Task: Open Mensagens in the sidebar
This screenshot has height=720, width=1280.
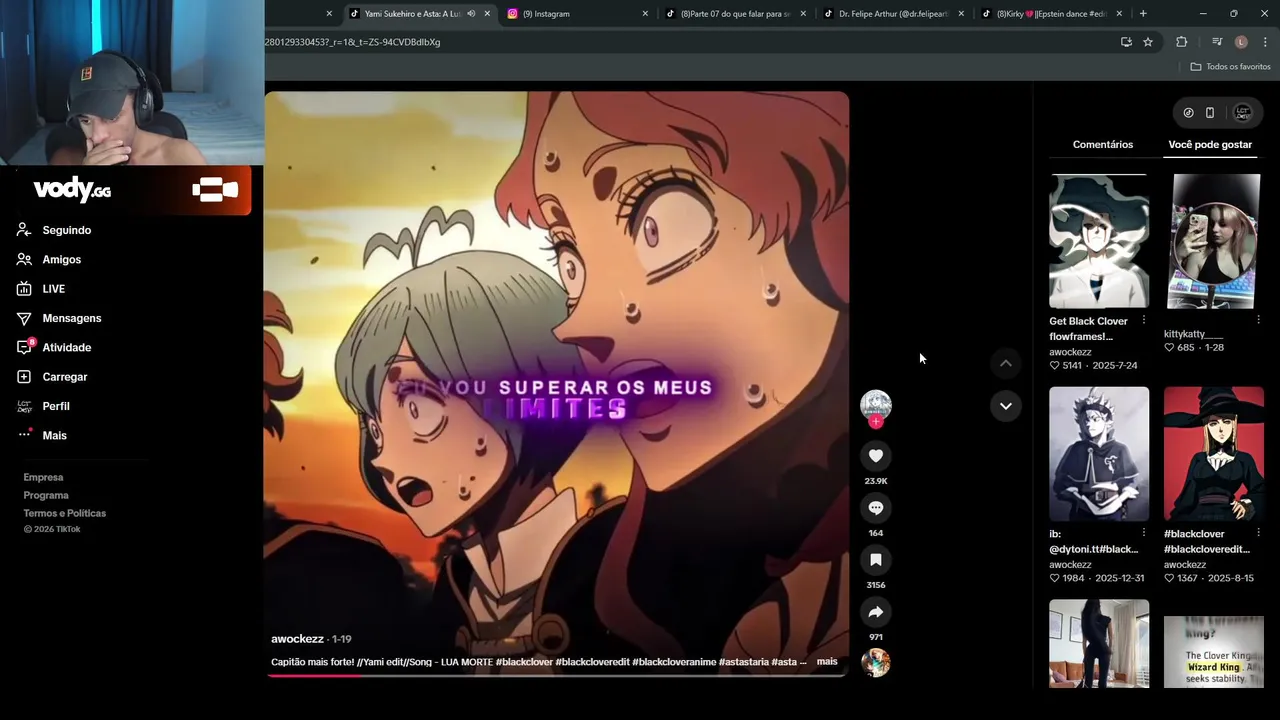Action: tap(71, 318)
